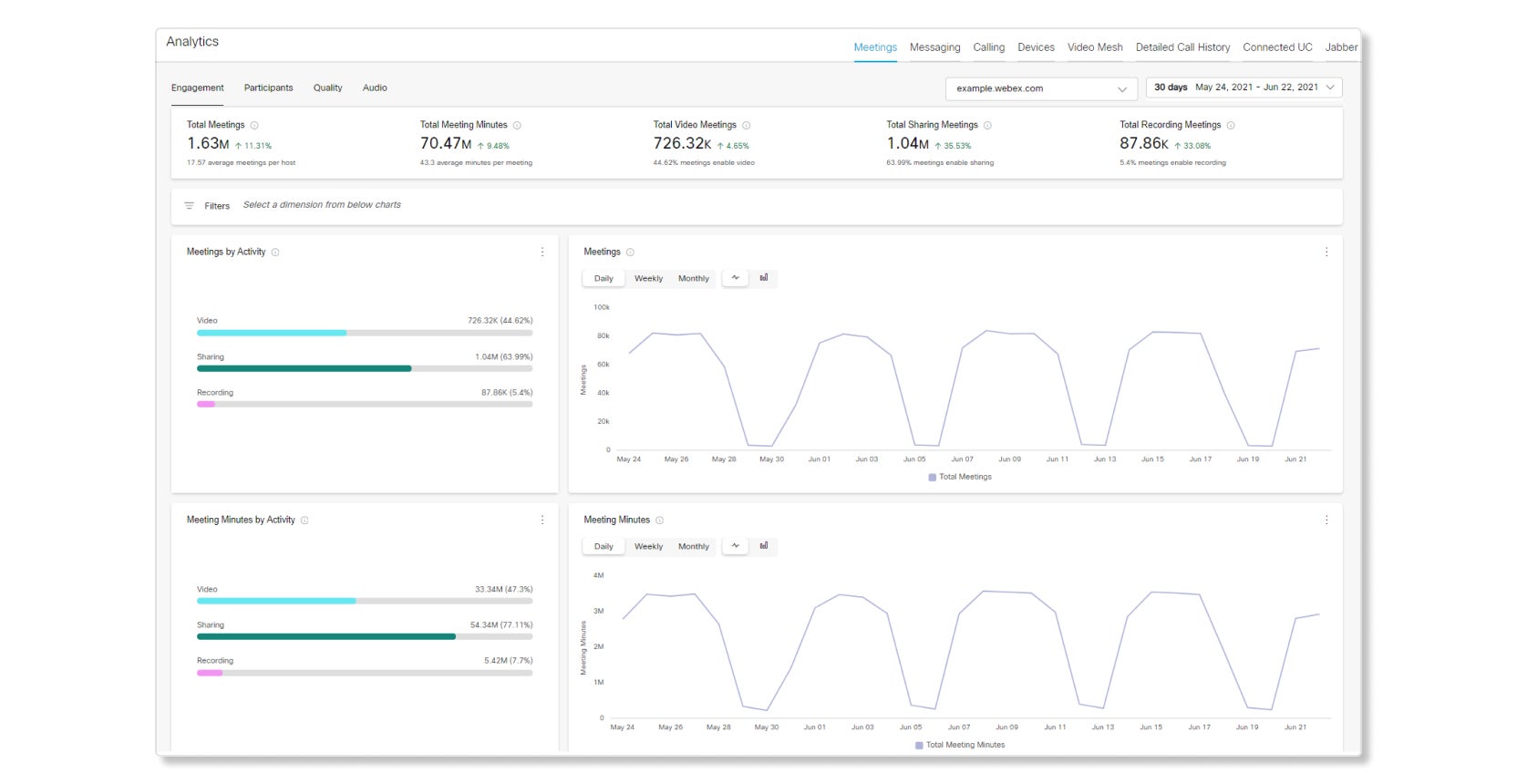Open info icon beside Total Recording Meetings
The image size is (1517, 784).
tap(1231, 126)
